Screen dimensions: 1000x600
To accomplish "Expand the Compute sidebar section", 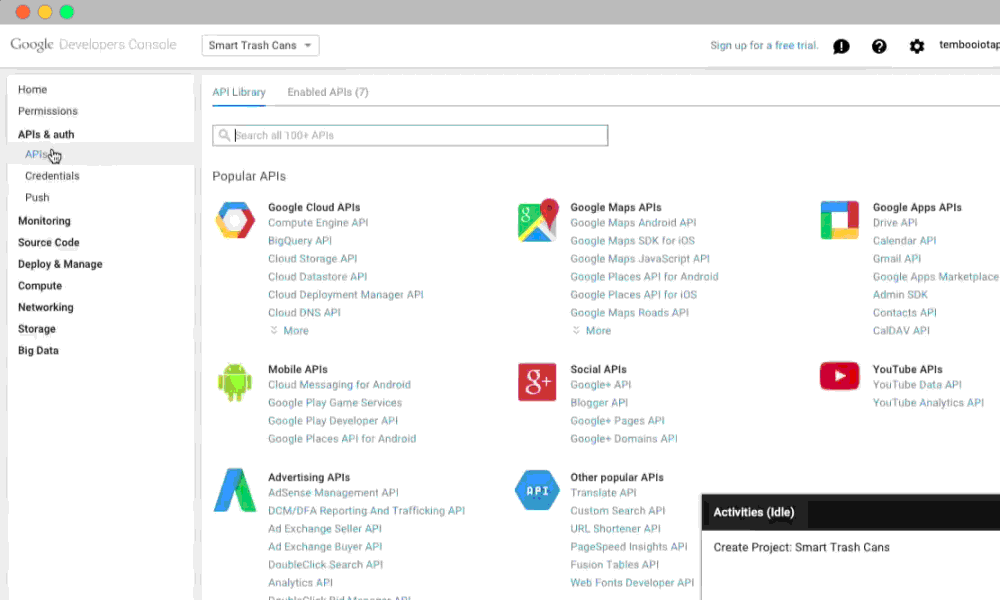I will 40,286.
